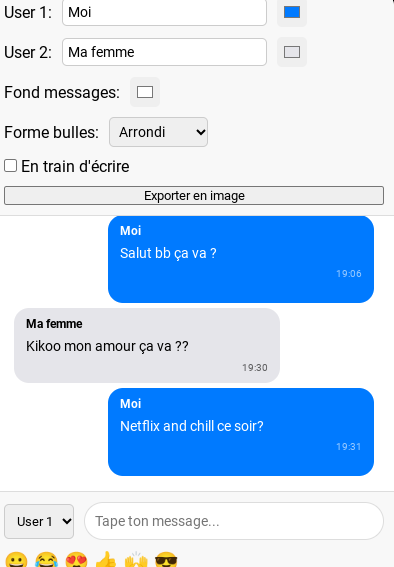Insert the heart eyes emoji
Viewport: 394px width, 567px height.
click(77, 560)
